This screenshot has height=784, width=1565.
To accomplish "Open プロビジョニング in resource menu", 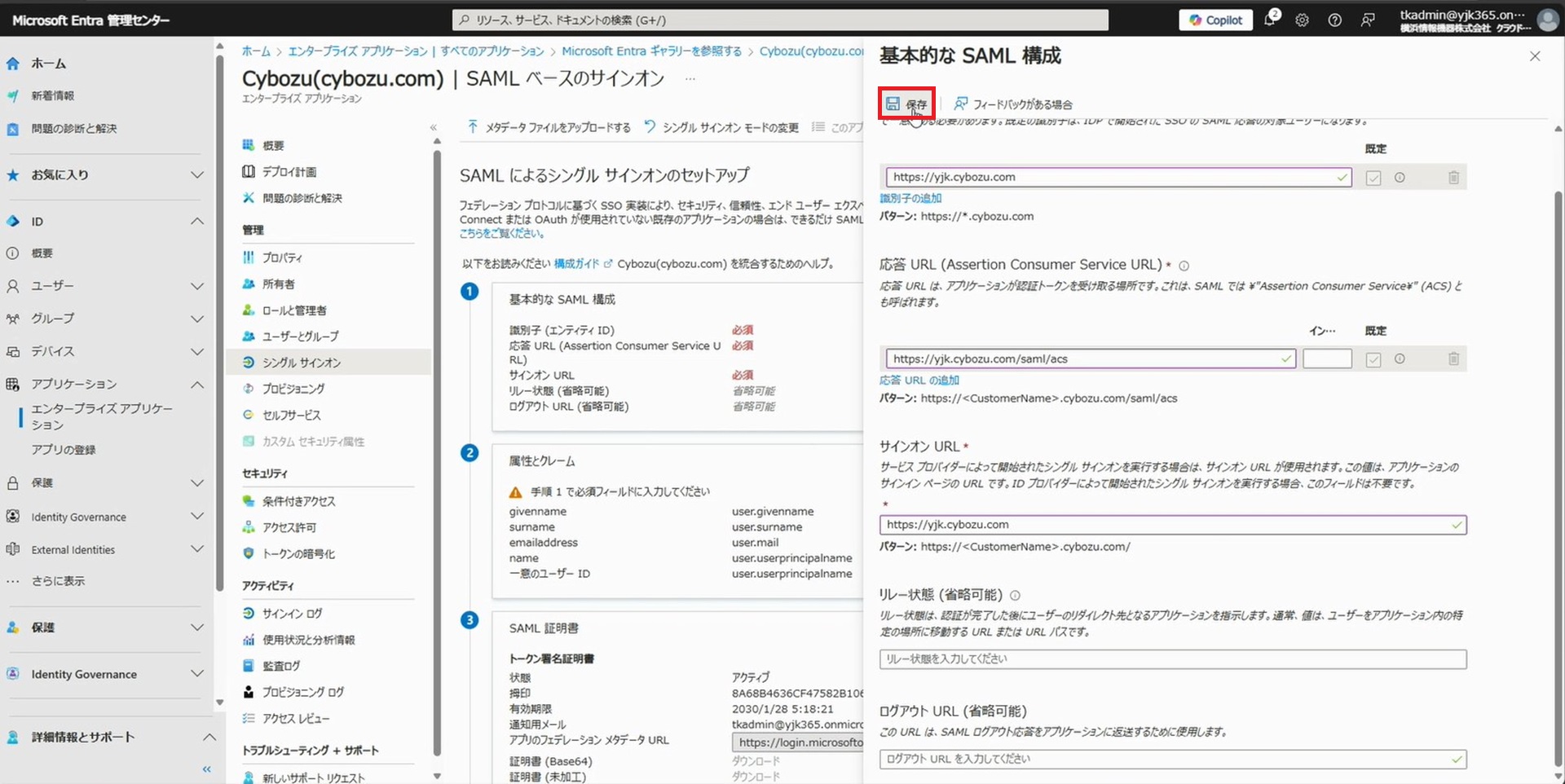I will click(293, 389).
